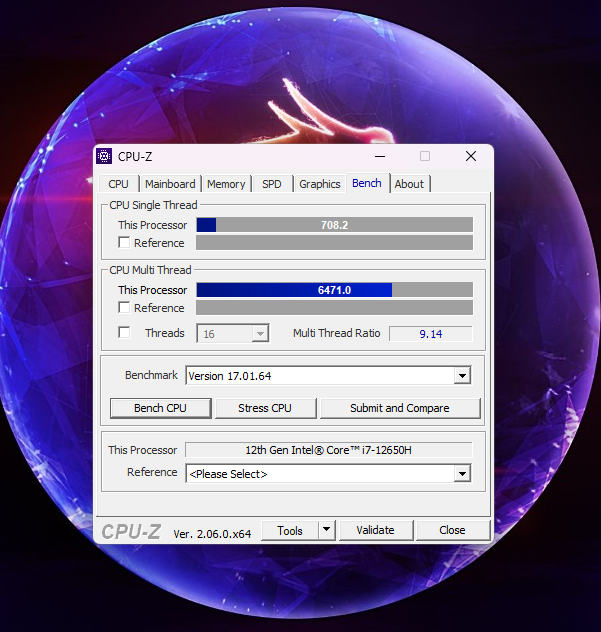Click the CPU-Z logo at bottom left
The image size is (601, 632).
pyautogui.click(x=131, y=532)
